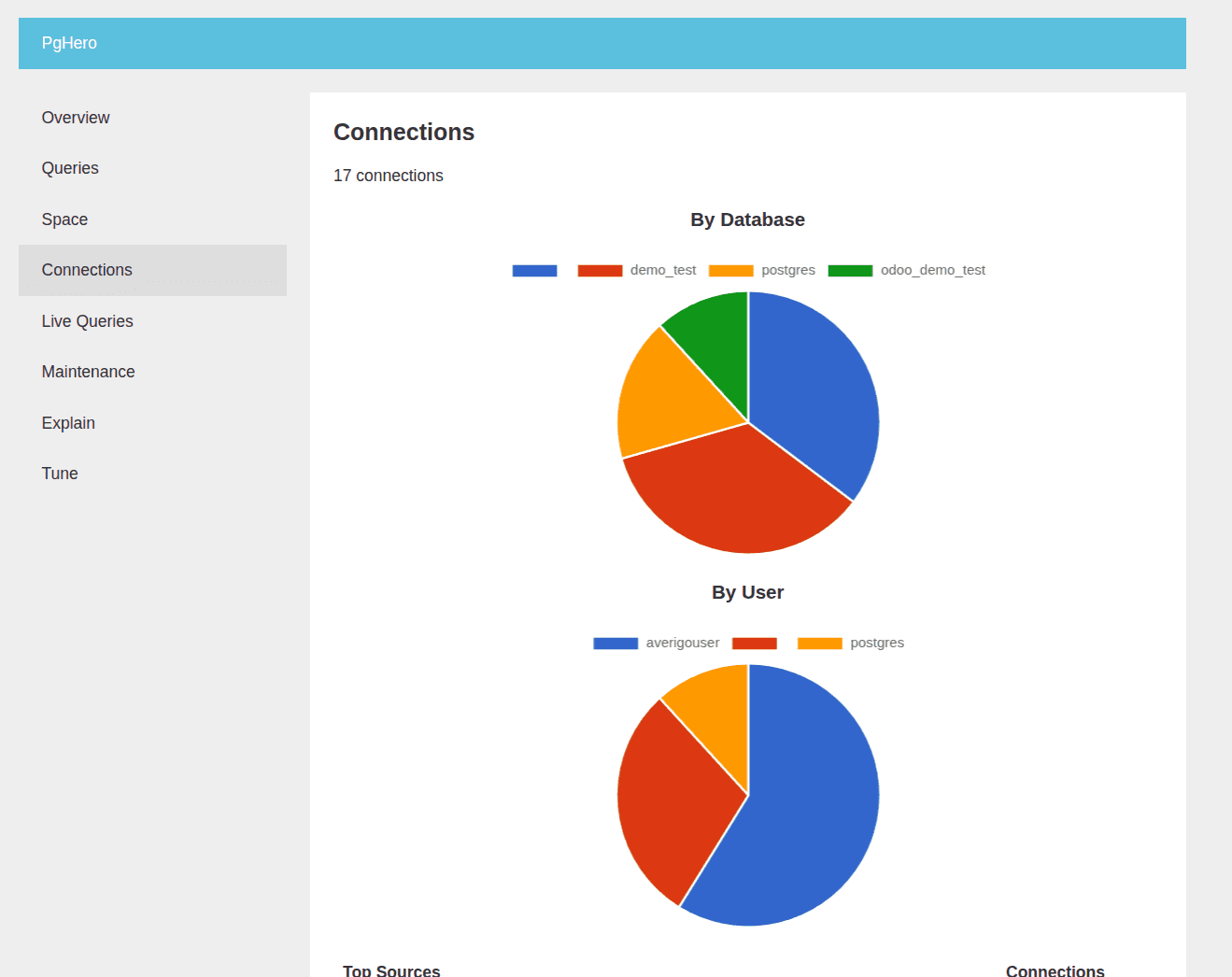Click the unlabeled blue swatch in By Database legend
The image size is (1232, 977).
[x=533, y=270]
